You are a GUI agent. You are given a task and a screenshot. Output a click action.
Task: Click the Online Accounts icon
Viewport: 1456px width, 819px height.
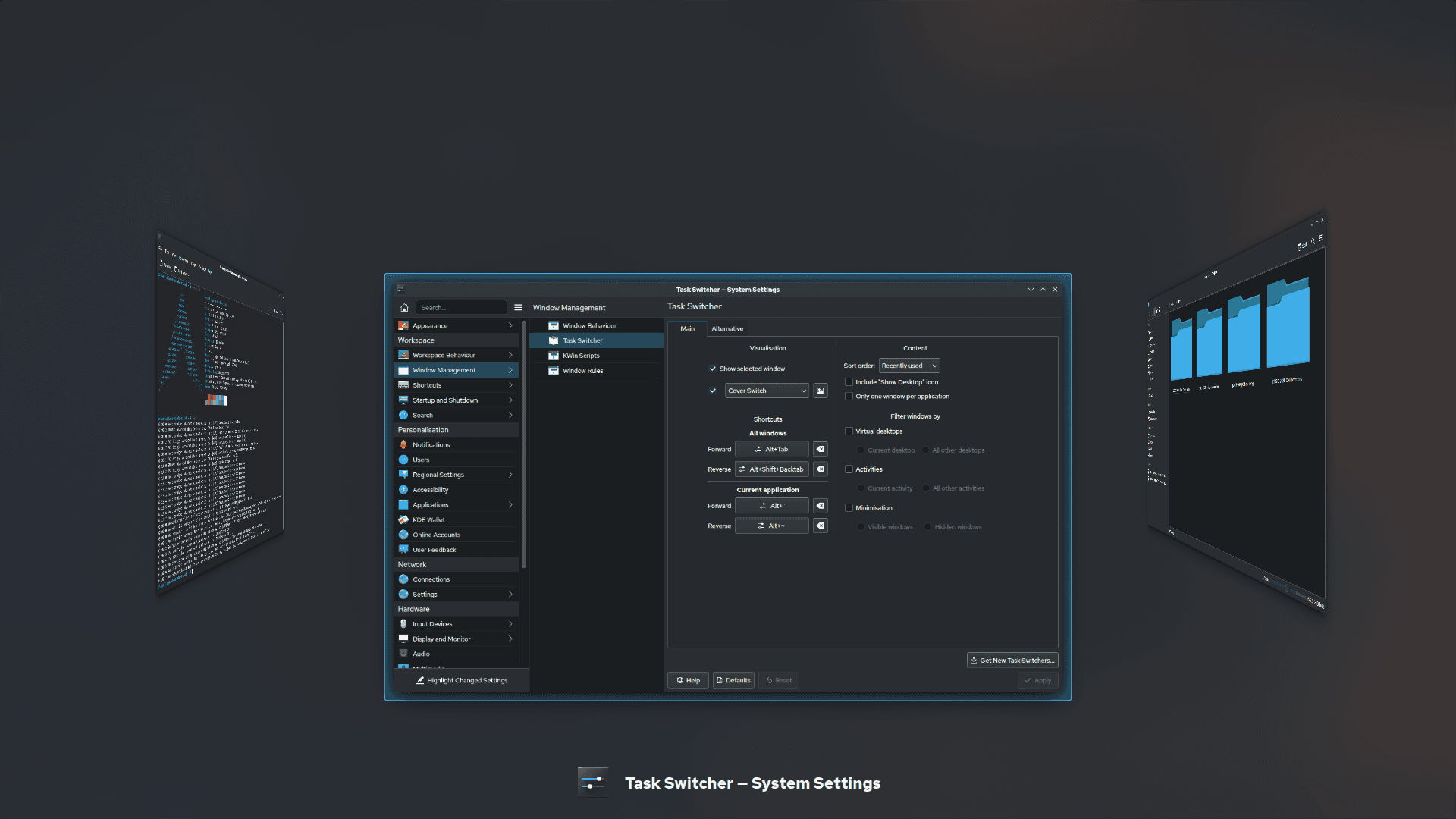tap(403, 535)
